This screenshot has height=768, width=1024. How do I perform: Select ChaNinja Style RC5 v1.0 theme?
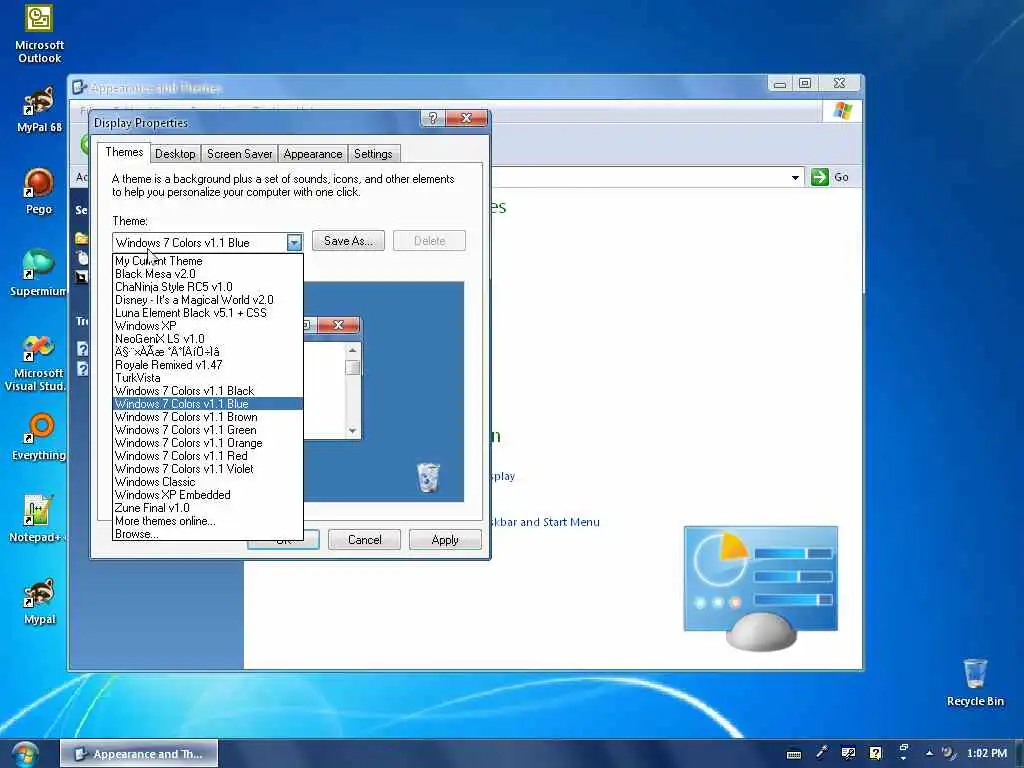[x=208, y=287]
